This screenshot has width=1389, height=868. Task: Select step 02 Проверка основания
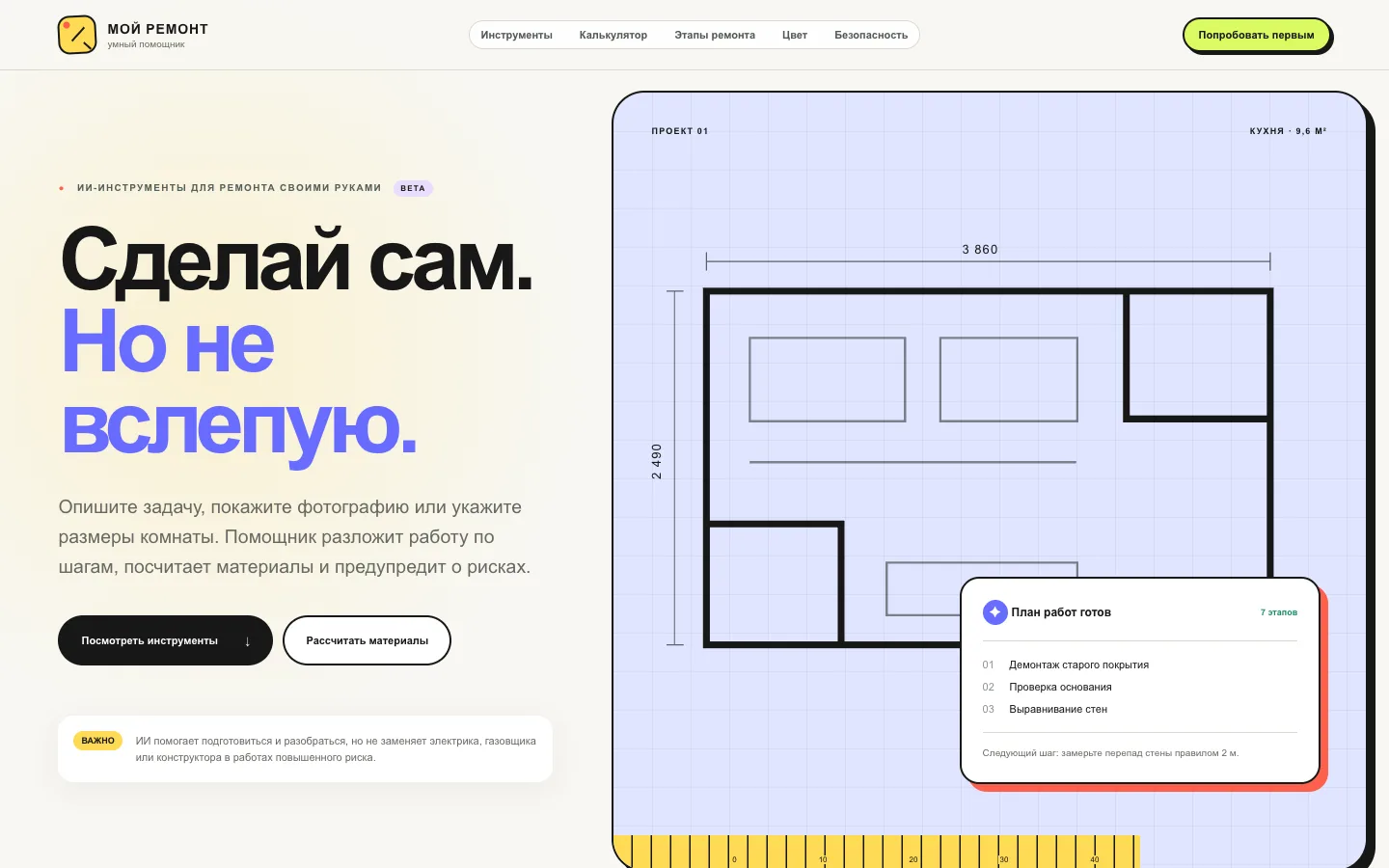[1048, 687]
